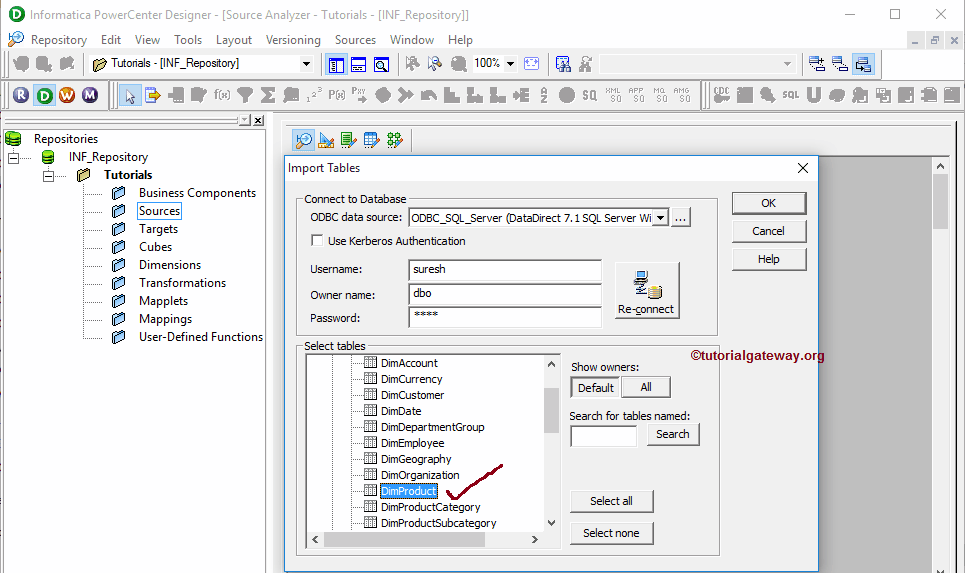Open the Mapping Designer tool icon
Viewport: 965px width, 573px height.
click(394, 140)
